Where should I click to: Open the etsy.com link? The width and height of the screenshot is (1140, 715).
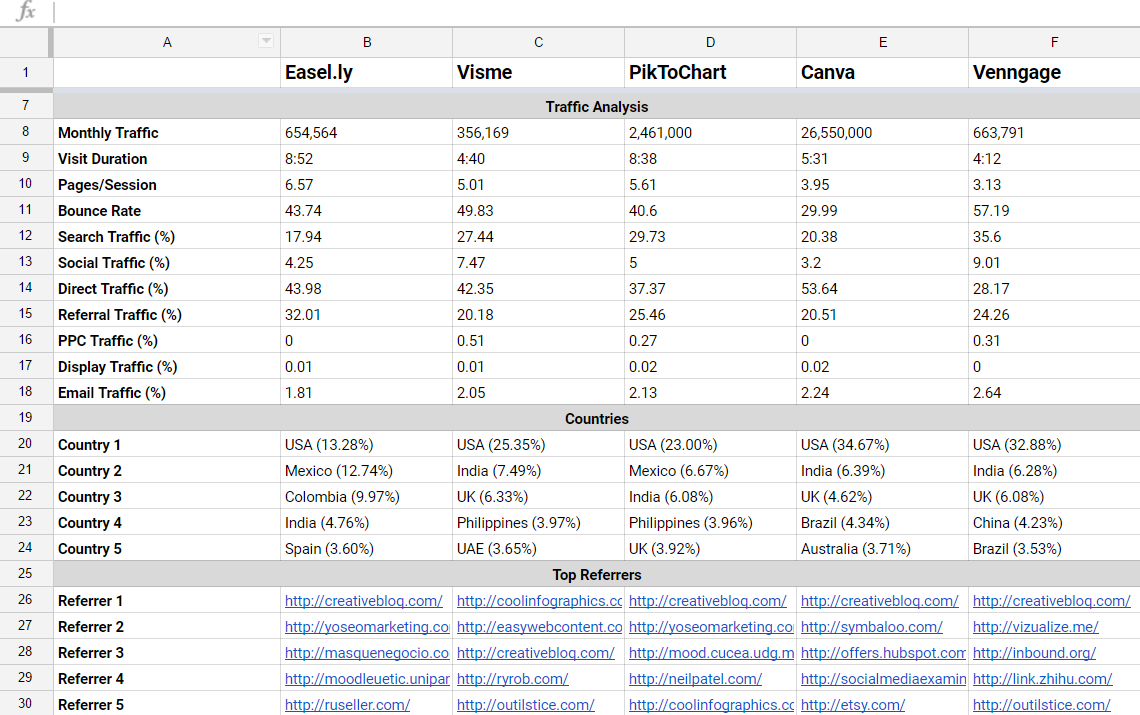pos(853,706)
